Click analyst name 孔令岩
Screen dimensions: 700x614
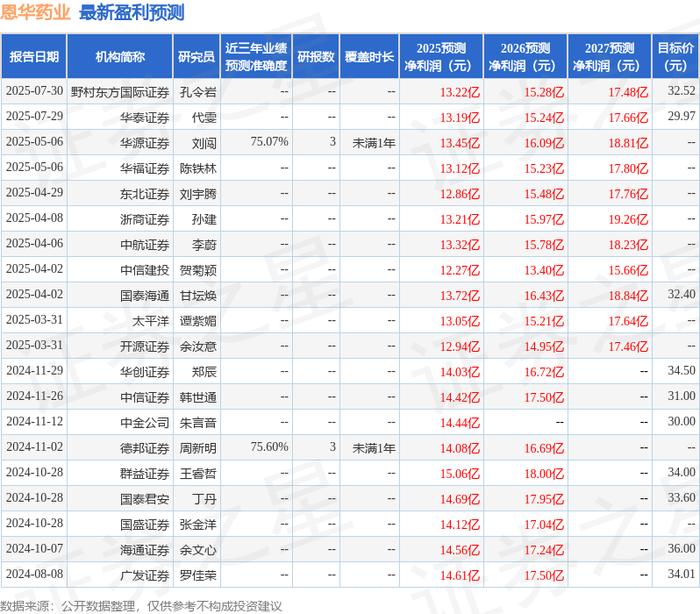(198, 92)
